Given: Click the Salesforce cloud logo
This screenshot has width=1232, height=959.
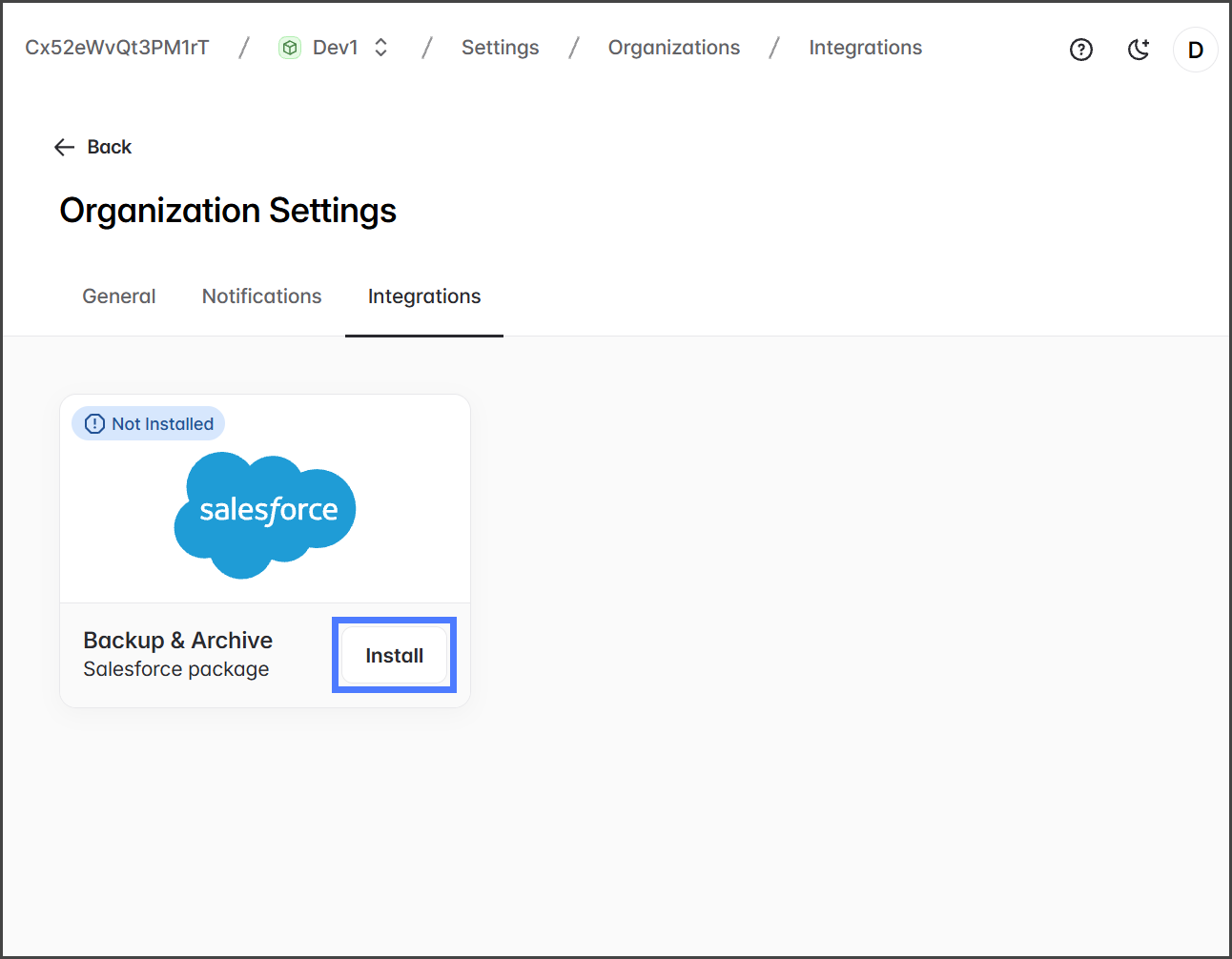Looking at the screenshot, I should tap(265, 514).
